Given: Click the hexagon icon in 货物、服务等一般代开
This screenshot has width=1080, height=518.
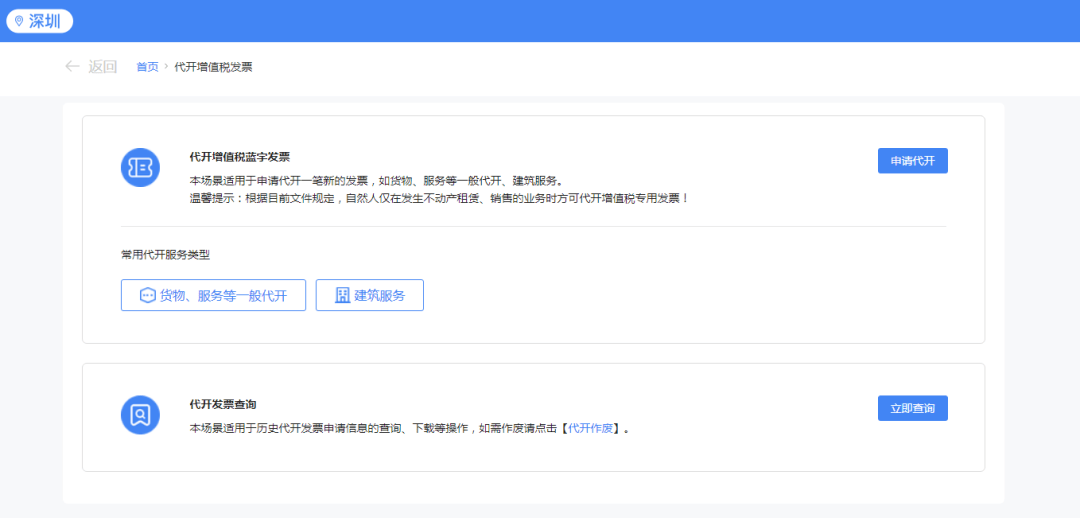Looking at the screenshot, I should [147, 295].
